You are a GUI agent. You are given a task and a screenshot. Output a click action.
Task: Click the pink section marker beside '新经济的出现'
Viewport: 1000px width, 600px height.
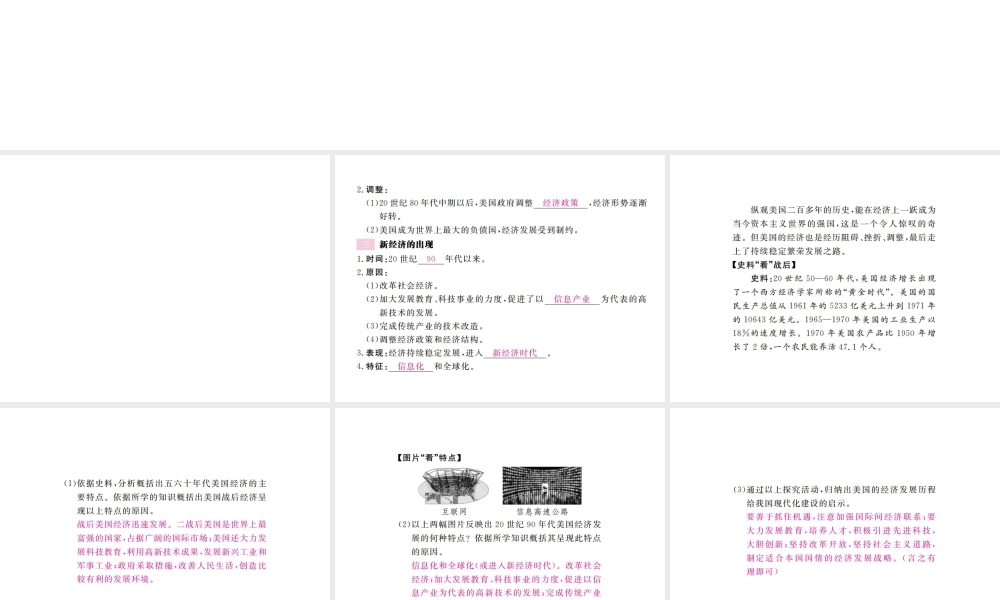pos(365,244)
